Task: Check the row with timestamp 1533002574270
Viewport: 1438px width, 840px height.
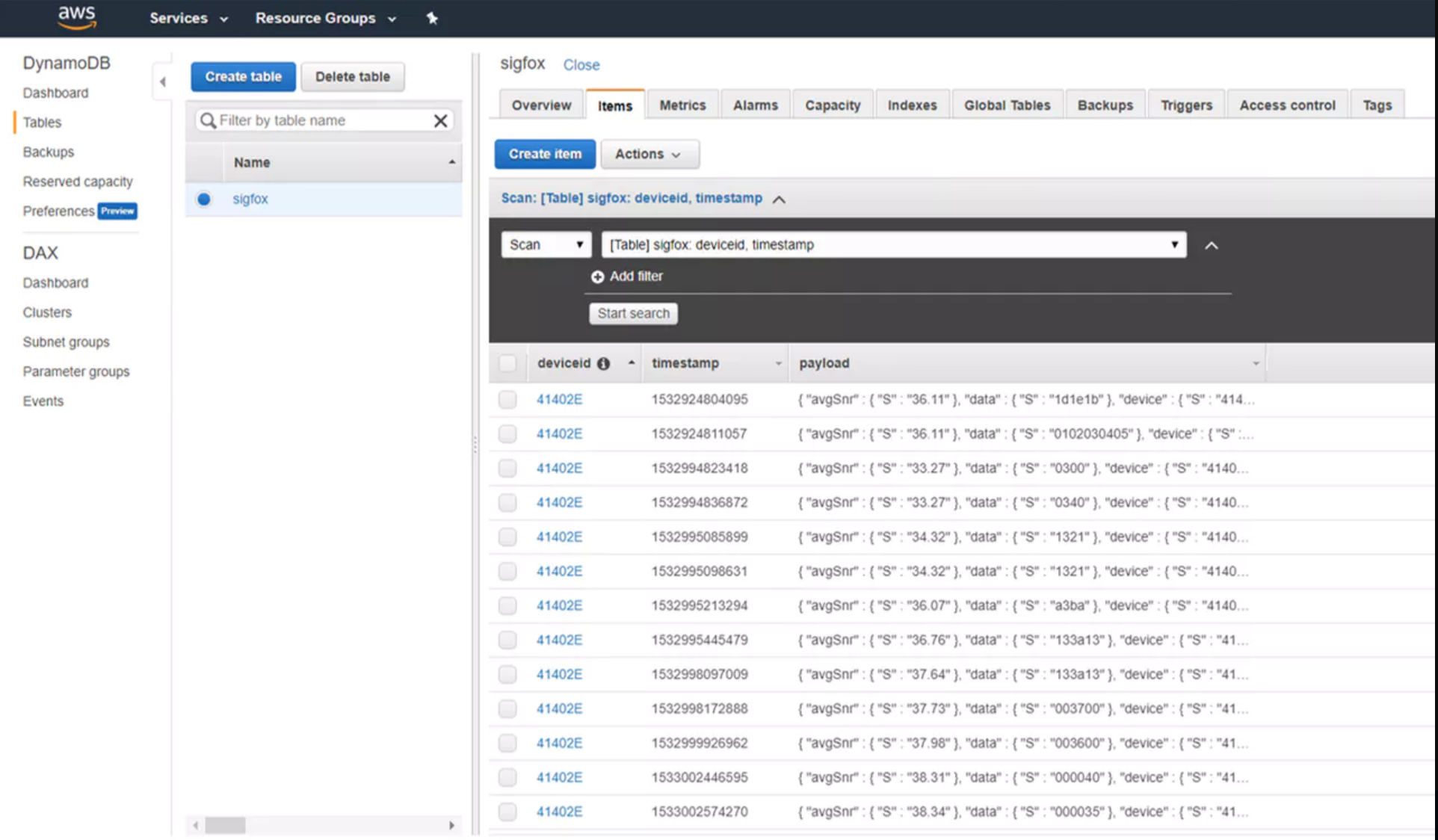Action: [x=507, y=812]
